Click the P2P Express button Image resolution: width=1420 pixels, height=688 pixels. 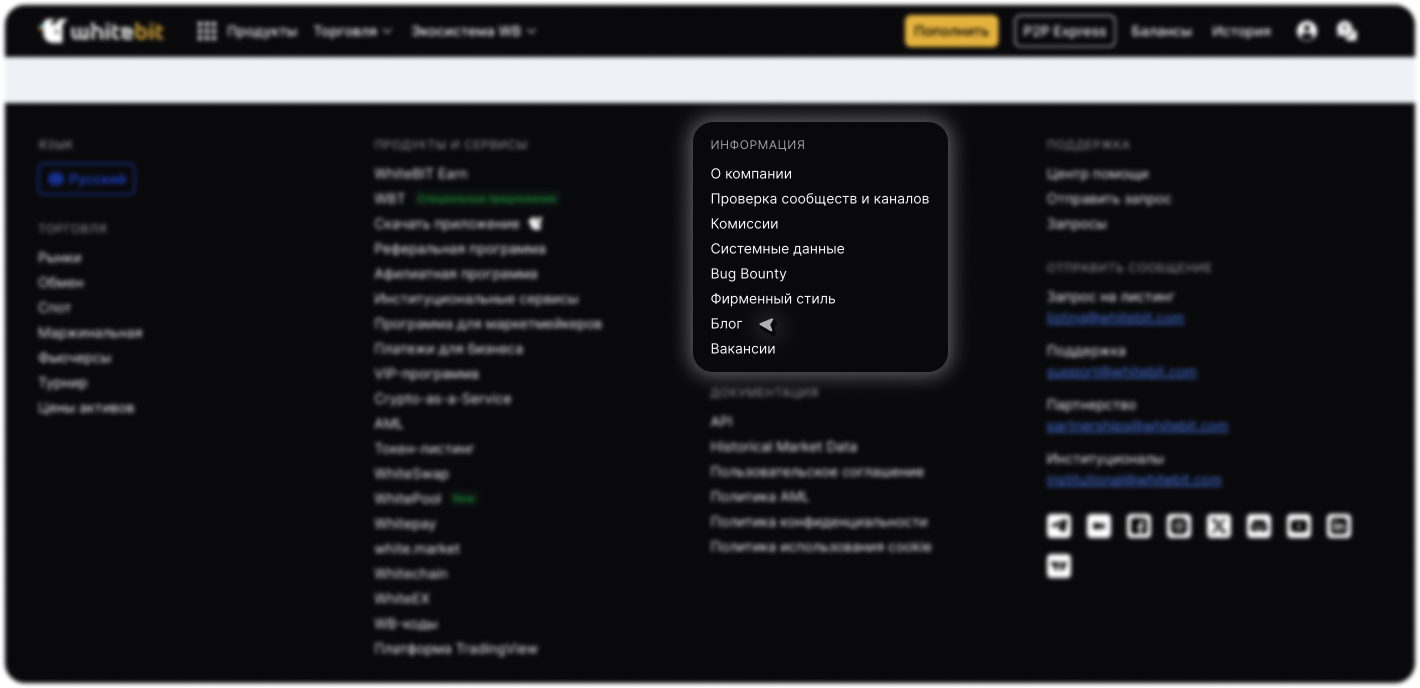pyautogui.click(x=1064, y=32)
